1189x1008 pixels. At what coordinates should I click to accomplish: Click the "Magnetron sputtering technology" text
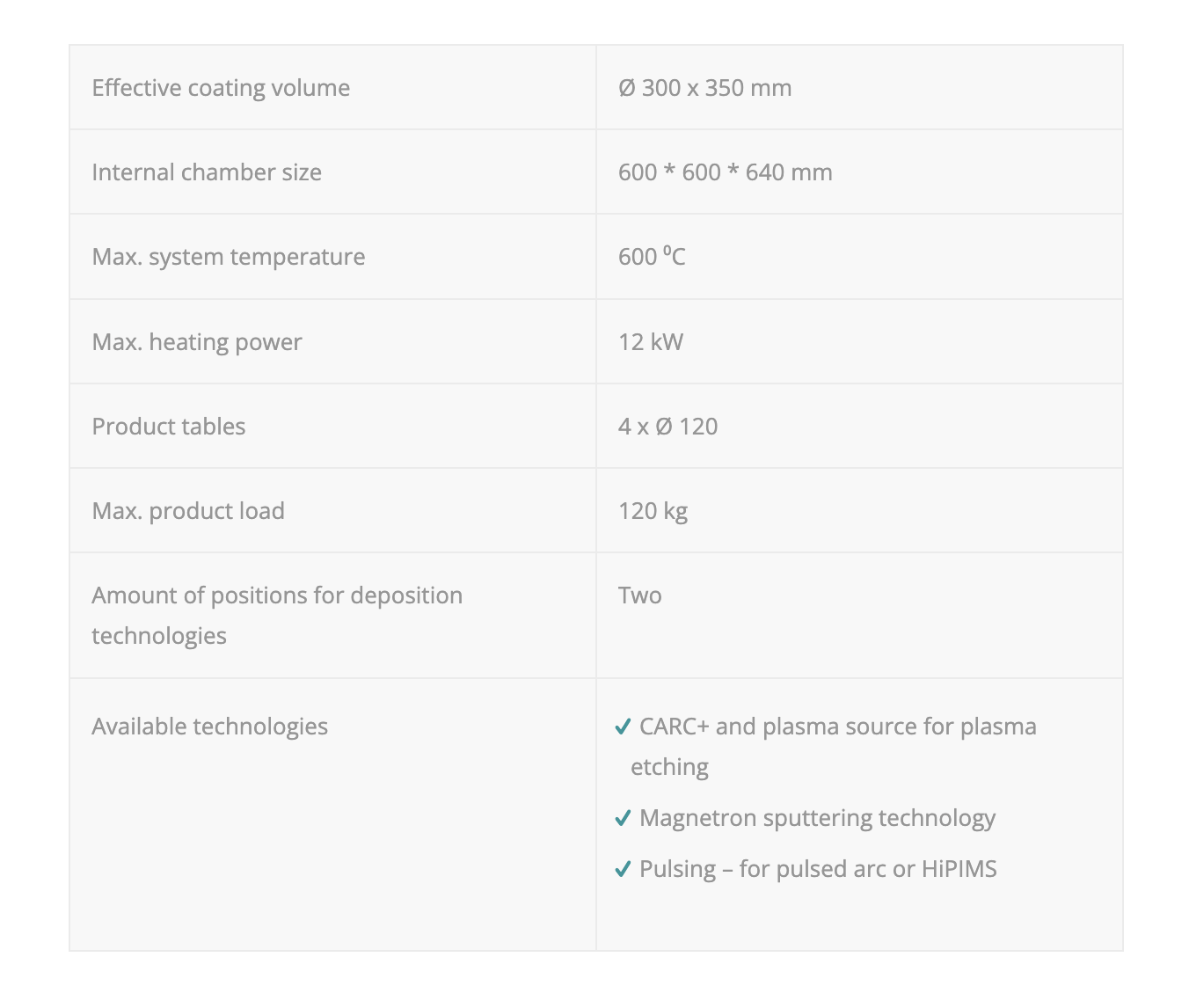[817, 818]
